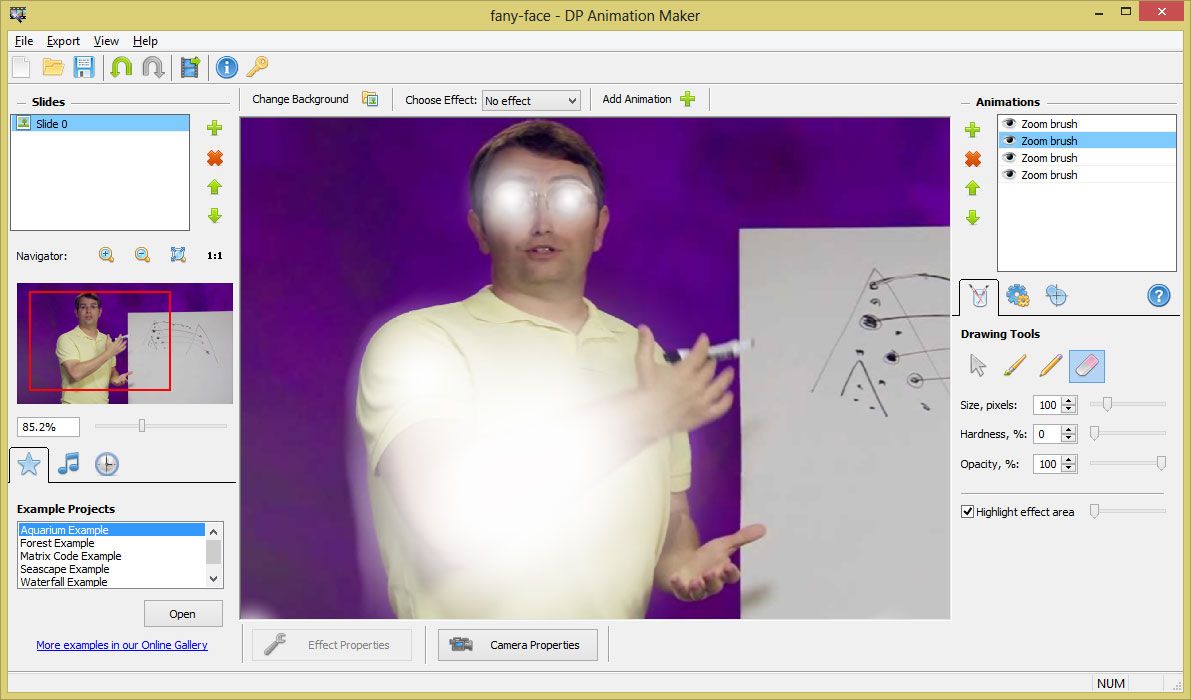Move slide up with green arrow
Screen dimensions: 1191x700
(215, 187)
